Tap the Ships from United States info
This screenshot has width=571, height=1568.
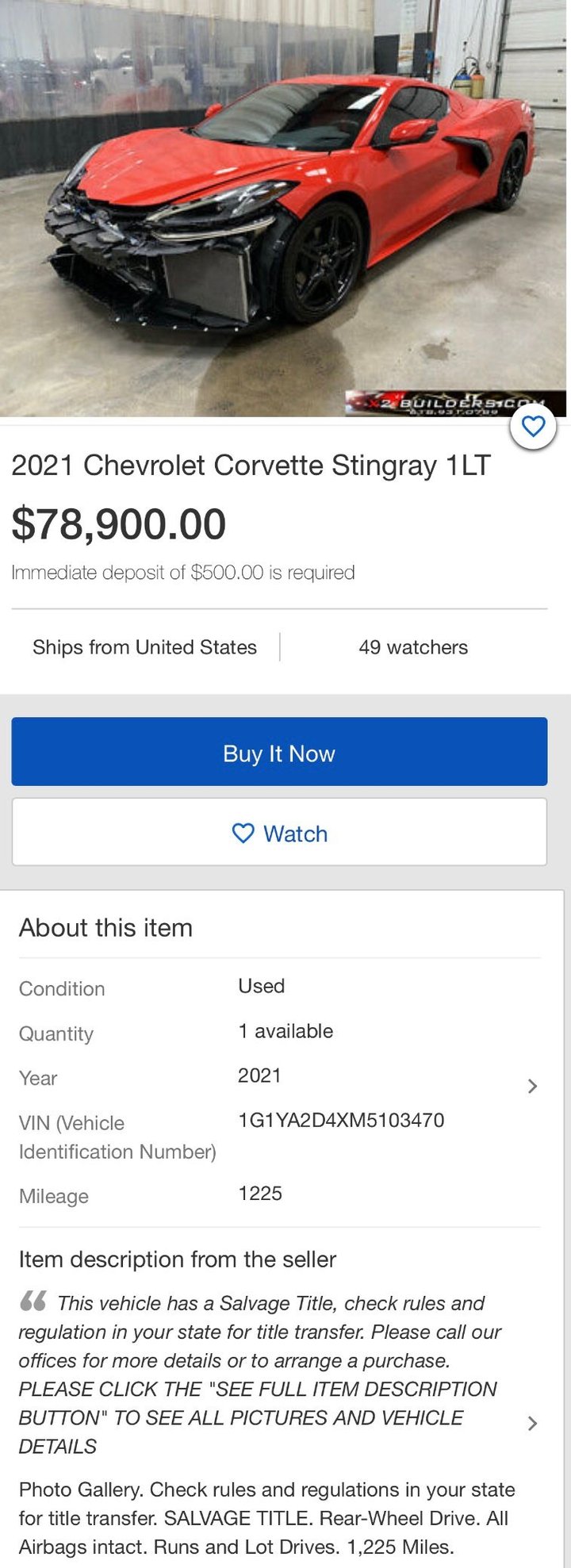tap(144, 647)
